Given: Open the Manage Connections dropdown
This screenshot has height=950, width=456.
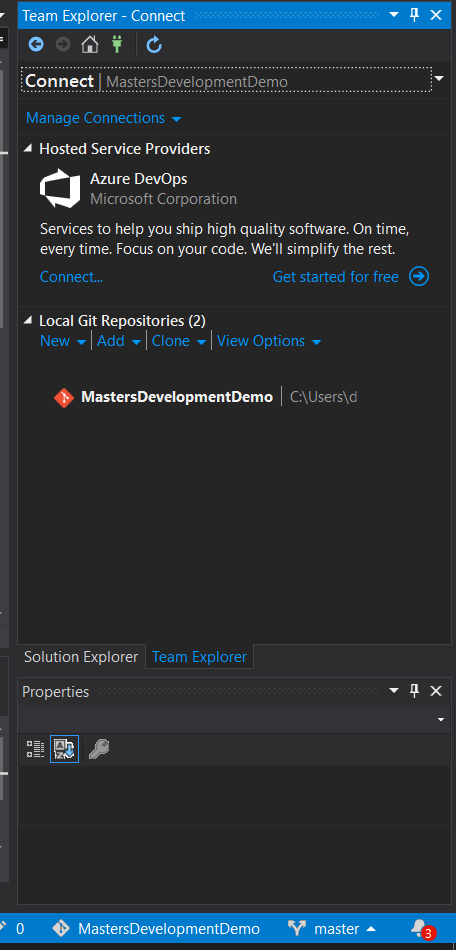Looking at the screenshot, I should pos(104,118).
